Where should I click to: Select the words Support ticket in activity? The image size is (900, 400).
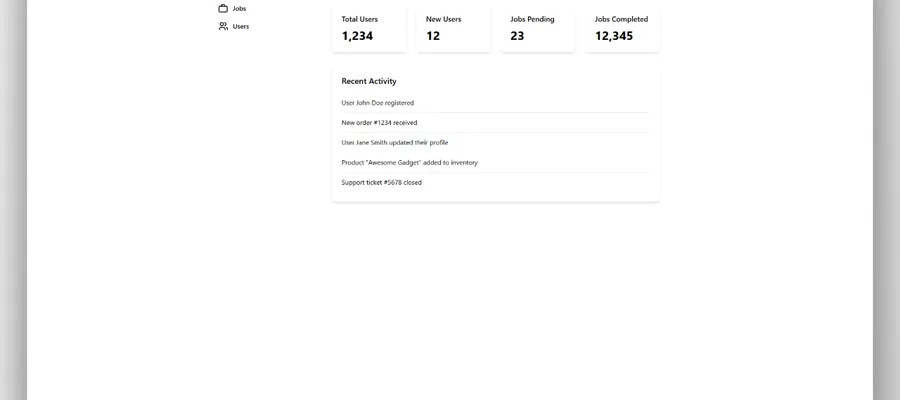361,182
